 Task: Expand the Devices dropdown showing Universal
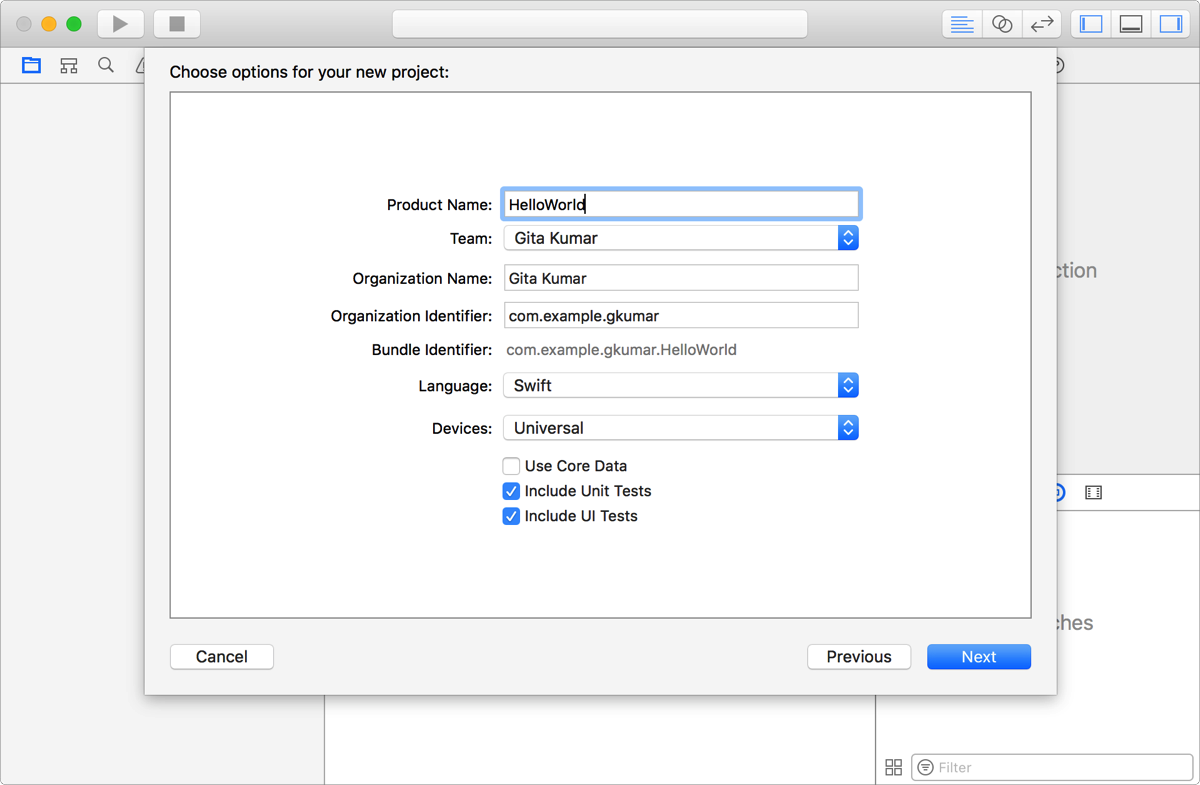tap(680, 428)
